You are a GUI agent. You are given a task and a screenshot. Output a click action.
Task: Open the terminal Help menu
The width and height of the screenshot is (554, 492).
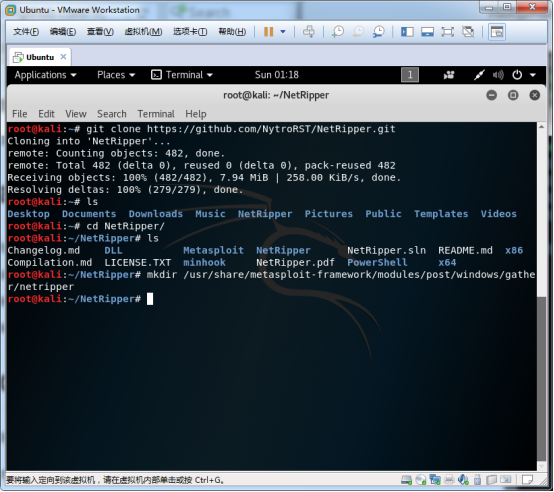tap(196, 114)
